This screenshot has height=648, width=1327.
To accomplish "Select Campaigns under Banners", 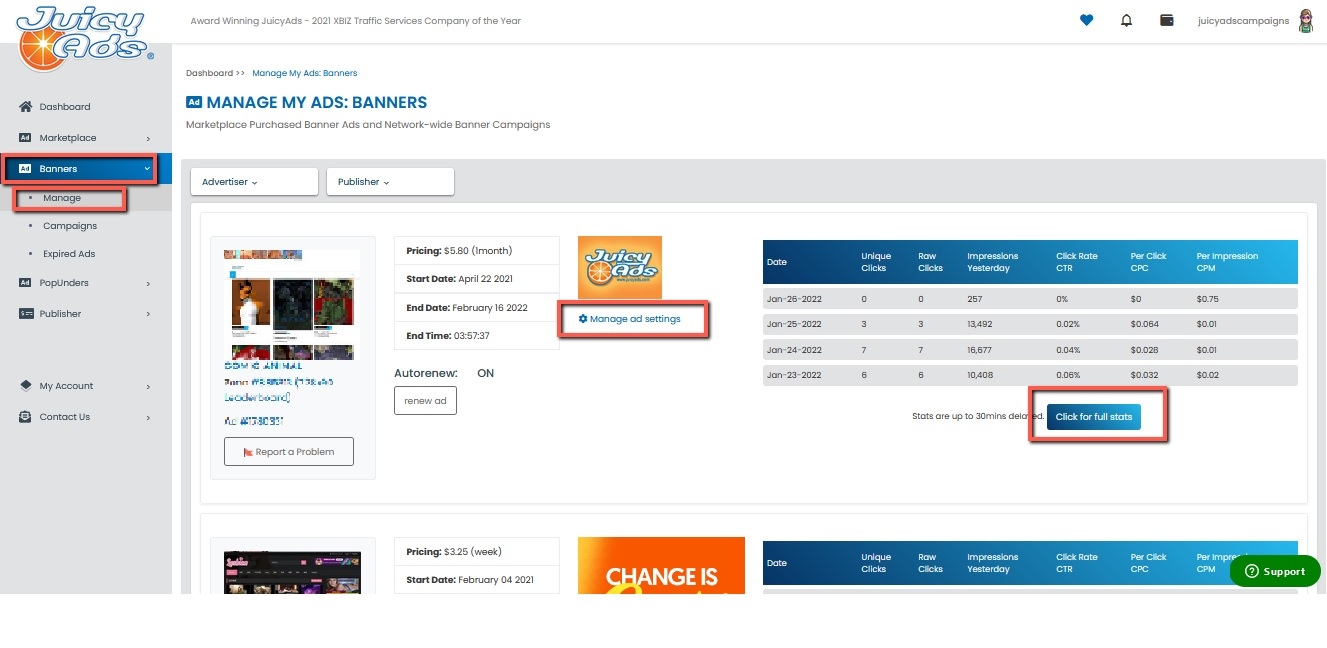I will (70, 226).
